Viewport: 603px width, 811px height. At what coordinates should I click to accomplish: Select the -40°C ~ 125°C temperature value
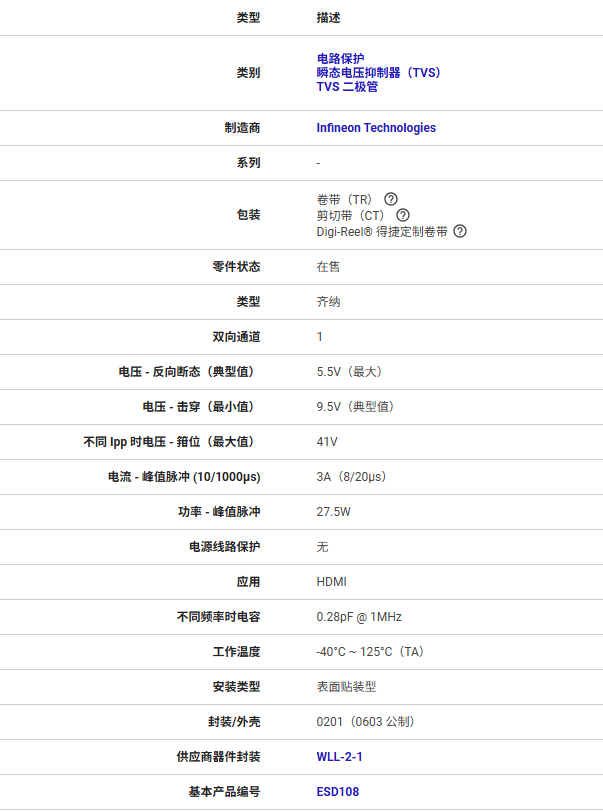(x=370, y=652)
